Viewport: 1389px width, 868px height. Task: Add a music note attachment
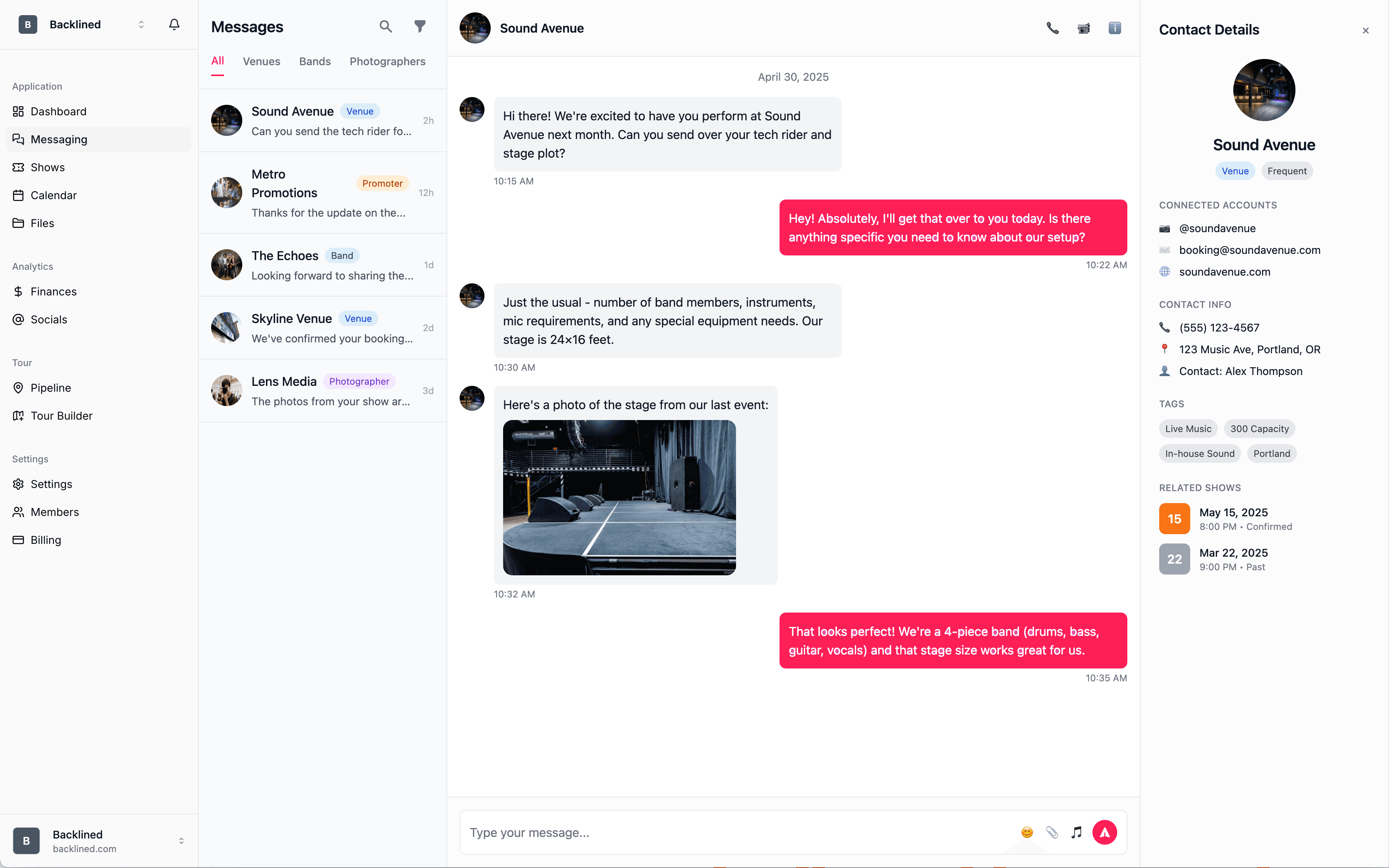(1077, 832)
